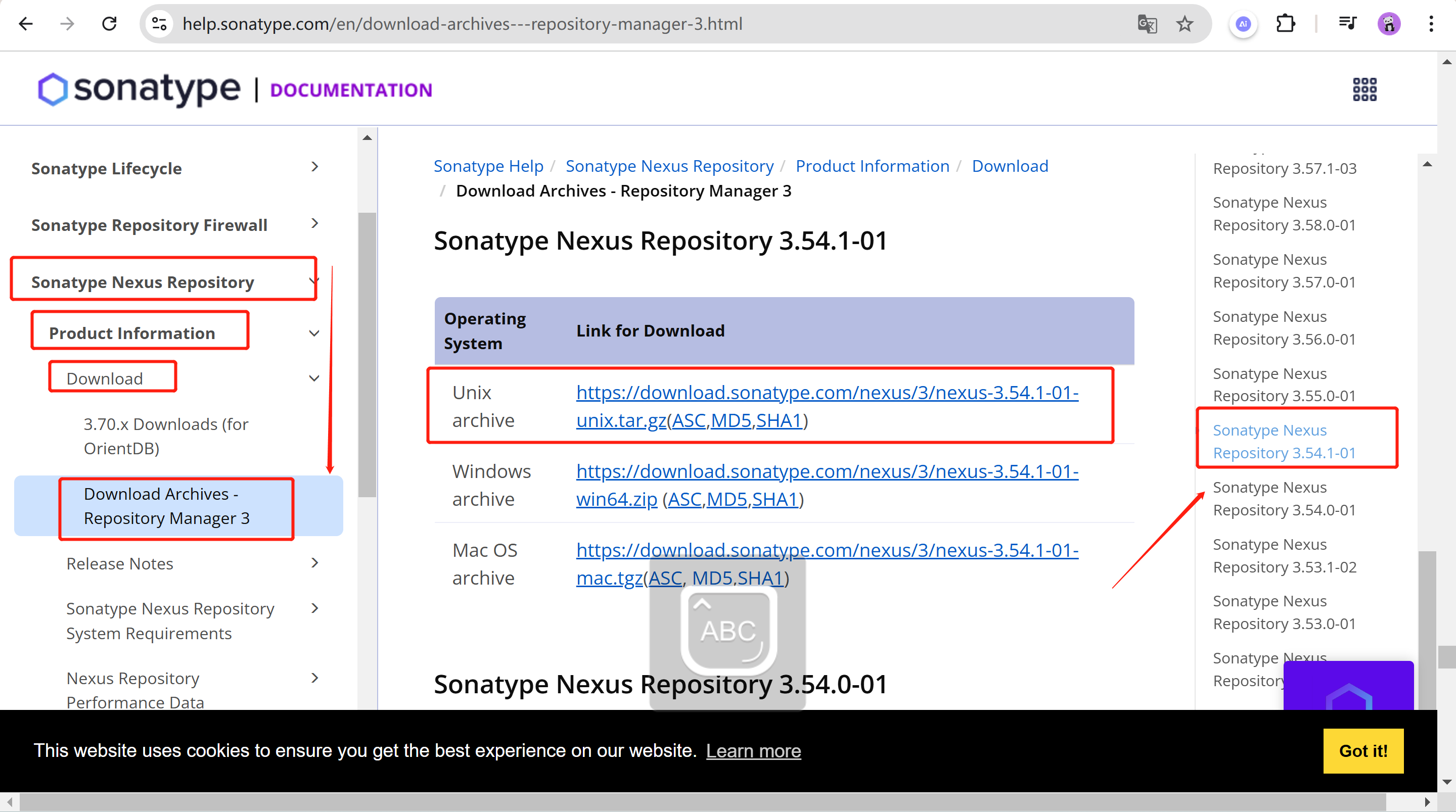
Task: Click left sidebar scrollbar thumb
Action: coord(368,355)
